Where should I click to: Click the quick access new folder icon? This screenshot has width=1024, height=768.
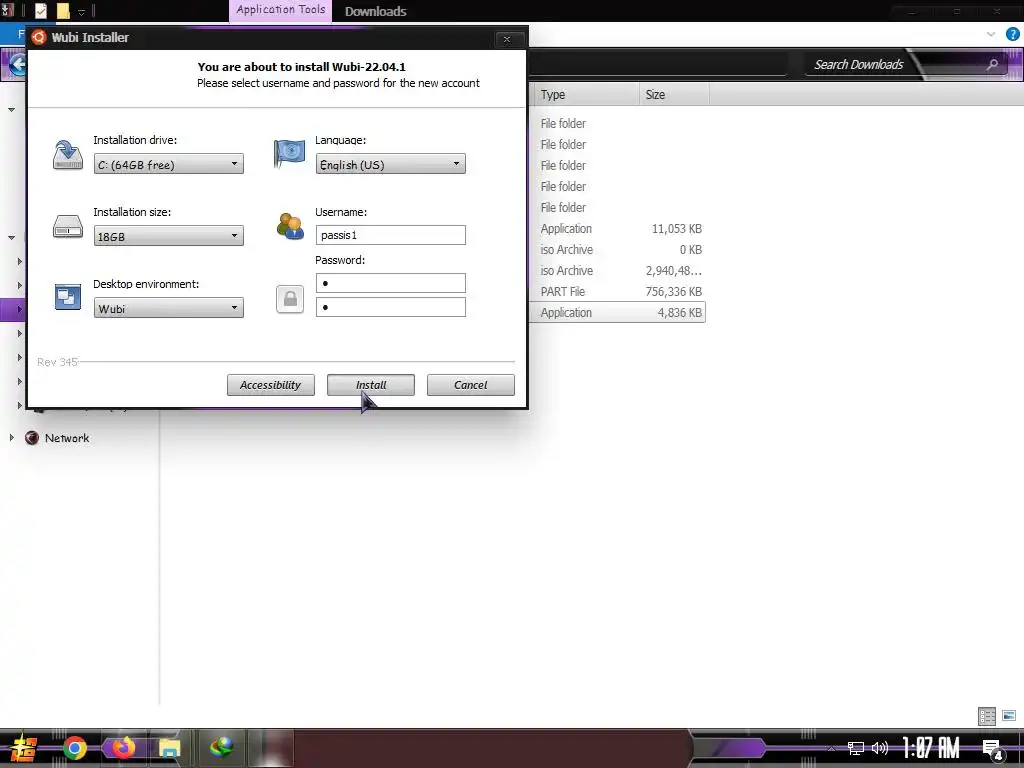pos(63,10)
